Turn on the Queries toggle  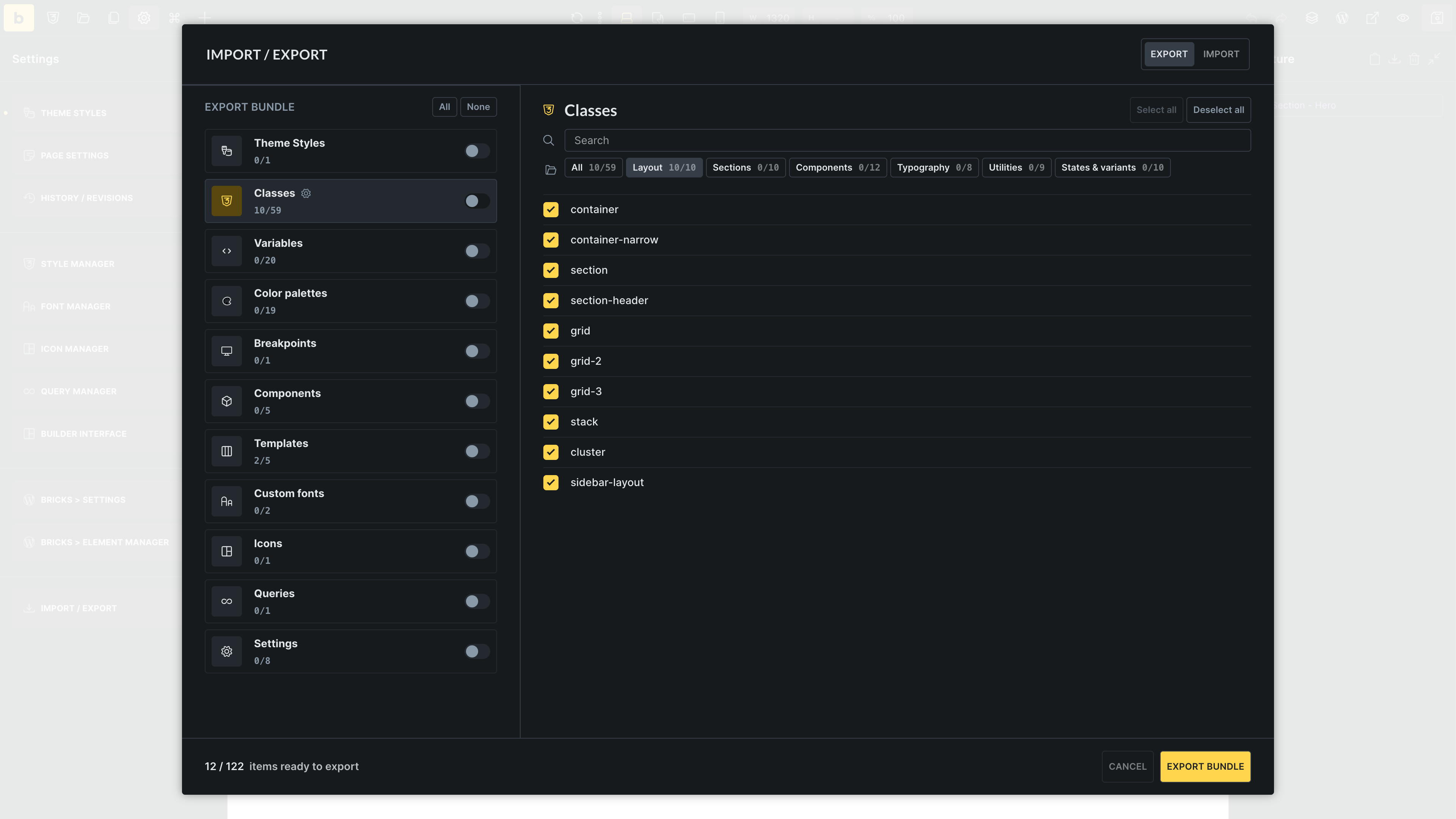tap(477, 601)
